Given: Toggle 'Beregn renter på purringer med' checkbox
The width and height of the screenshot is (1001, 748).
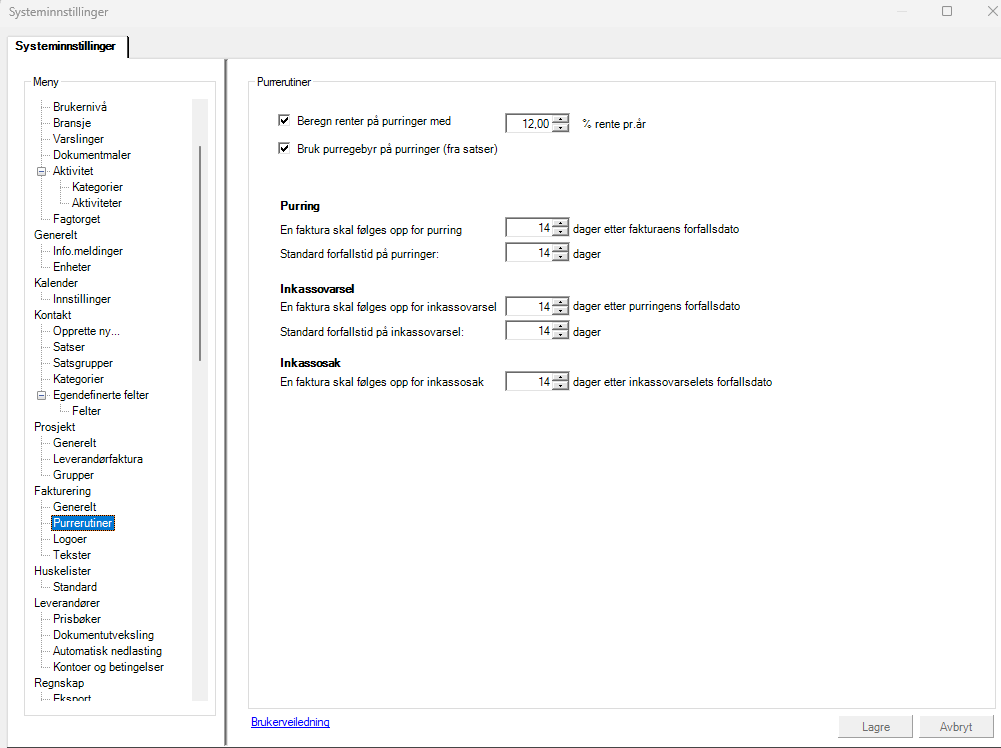Looking at the screenshot, I should (284, 120).
